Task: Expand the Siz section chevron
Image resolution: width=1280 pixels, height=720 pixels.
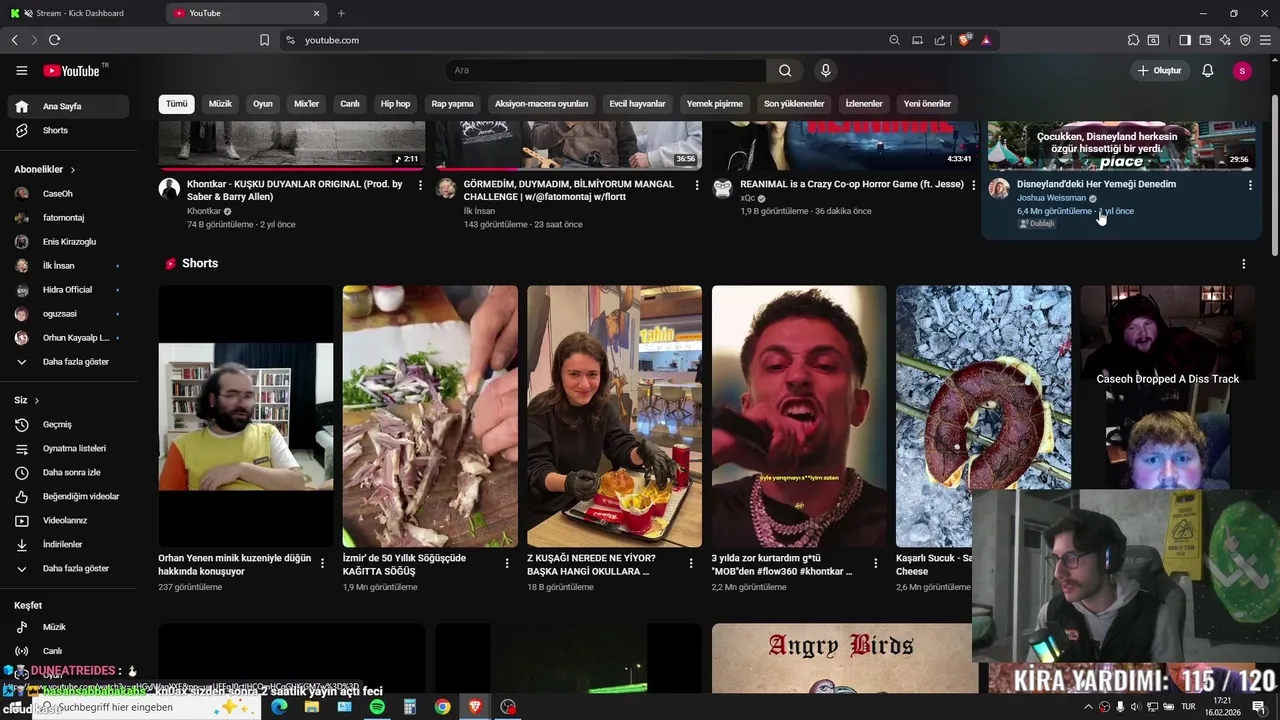Action: pyautogui.click(x=37, y=400)
